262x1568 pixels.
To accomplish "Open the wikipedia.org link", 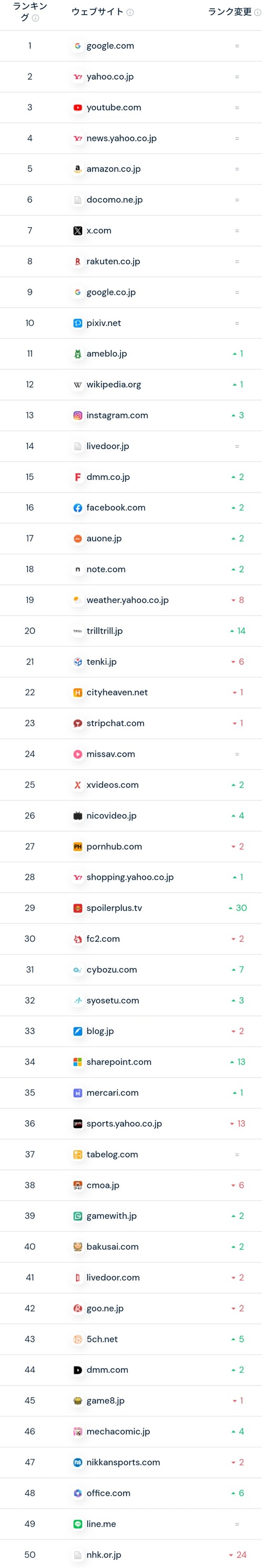I will click(114, 385).
